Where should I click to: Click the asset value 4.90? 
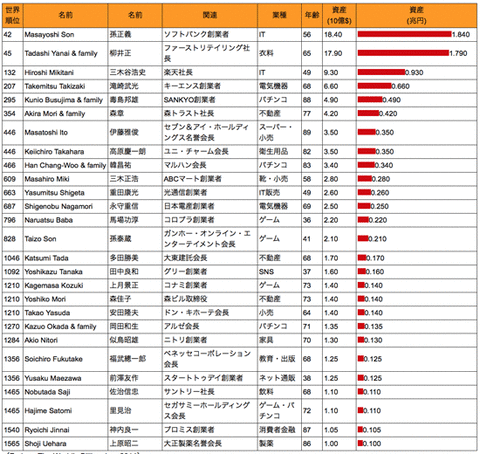pyautogui.click(x=331, y=100)
